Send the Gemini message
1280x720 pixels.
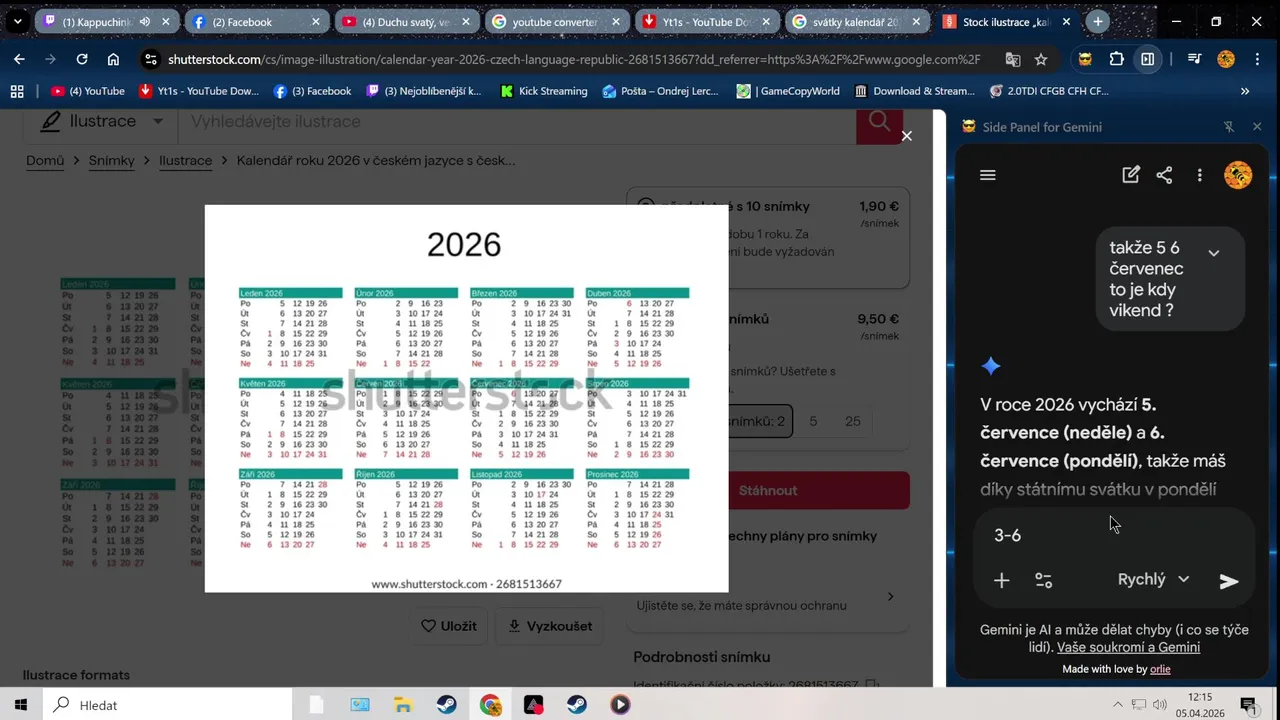(1229, 581)
